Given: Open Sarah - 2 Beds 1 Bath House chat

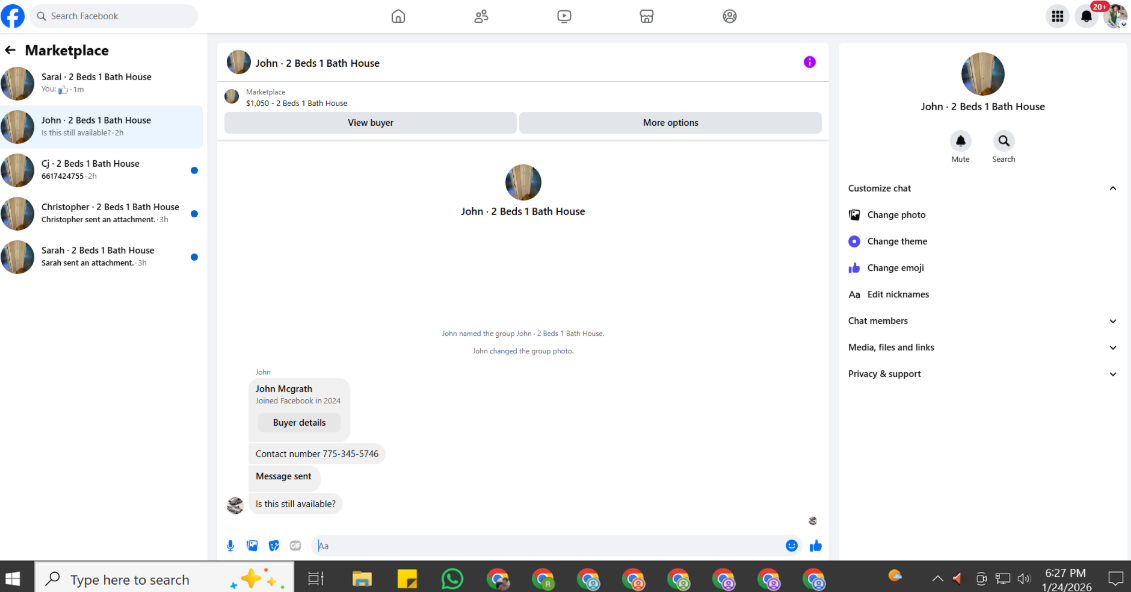Looking at the screenshot, I should (x=102, y=257).
